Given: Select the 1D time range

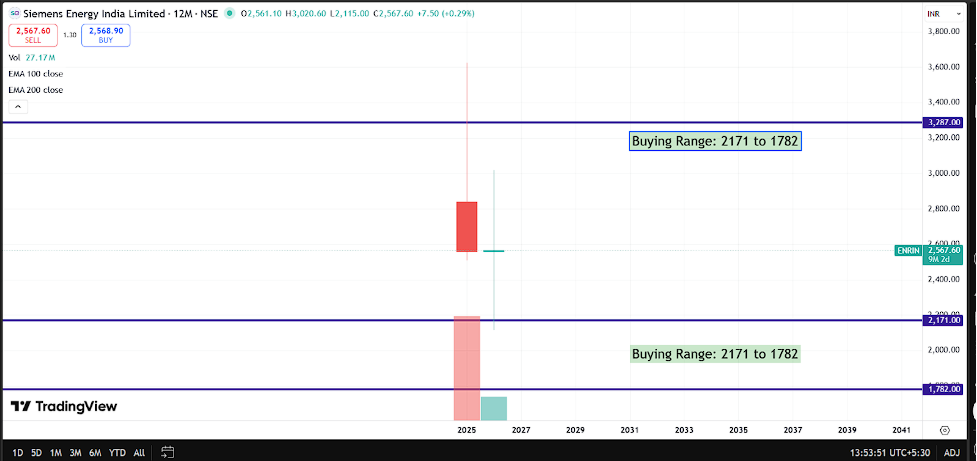Looking at the screenshot, I should click(18, 452).
